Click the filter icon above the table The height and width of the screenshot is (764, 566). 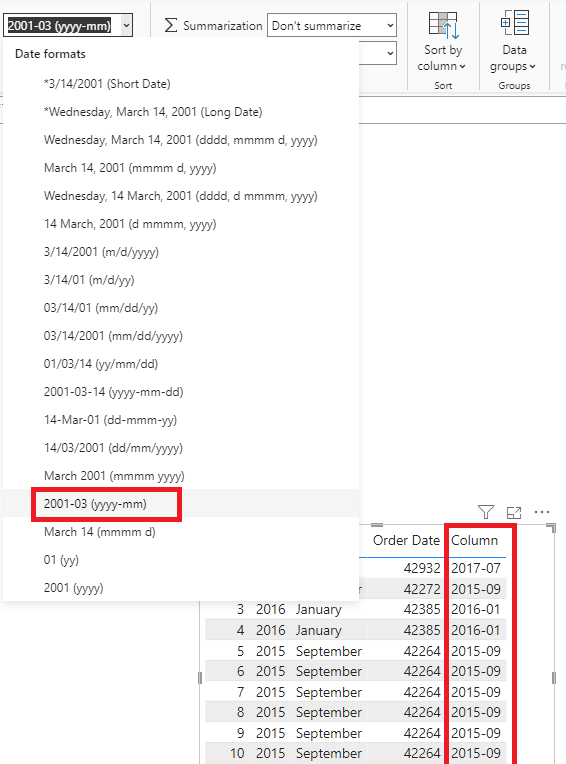pos(486,512)
